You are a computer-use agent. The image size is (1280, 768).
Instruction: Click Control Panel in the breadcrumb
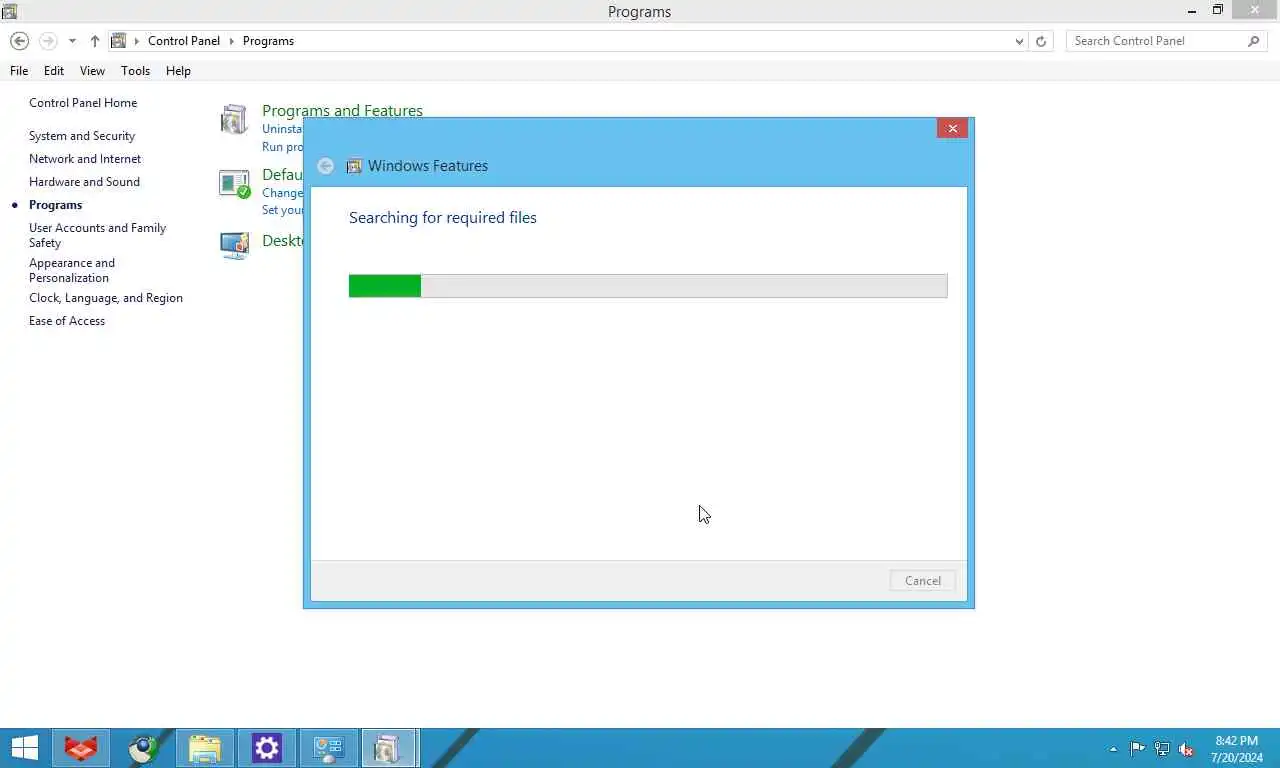(x=184, y=41)
